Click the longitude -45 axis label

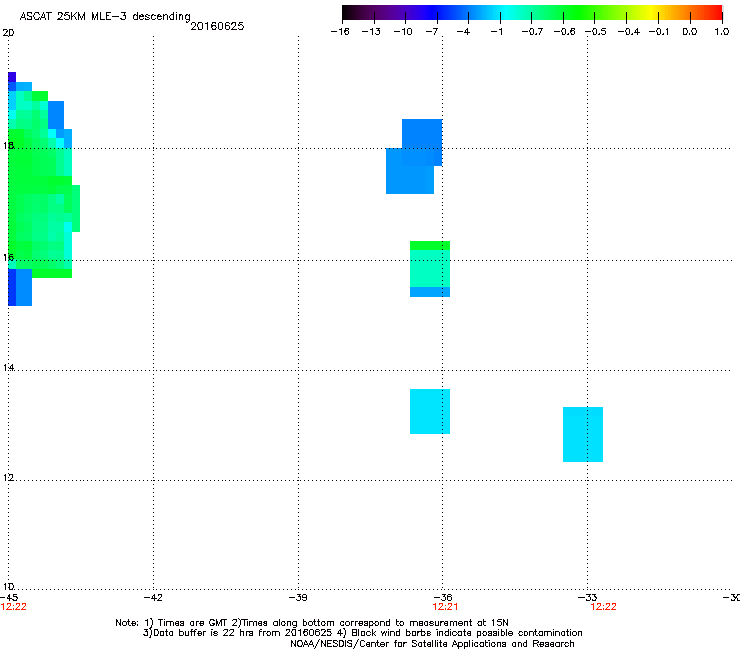pyautogui.click(x=9, y=598)
